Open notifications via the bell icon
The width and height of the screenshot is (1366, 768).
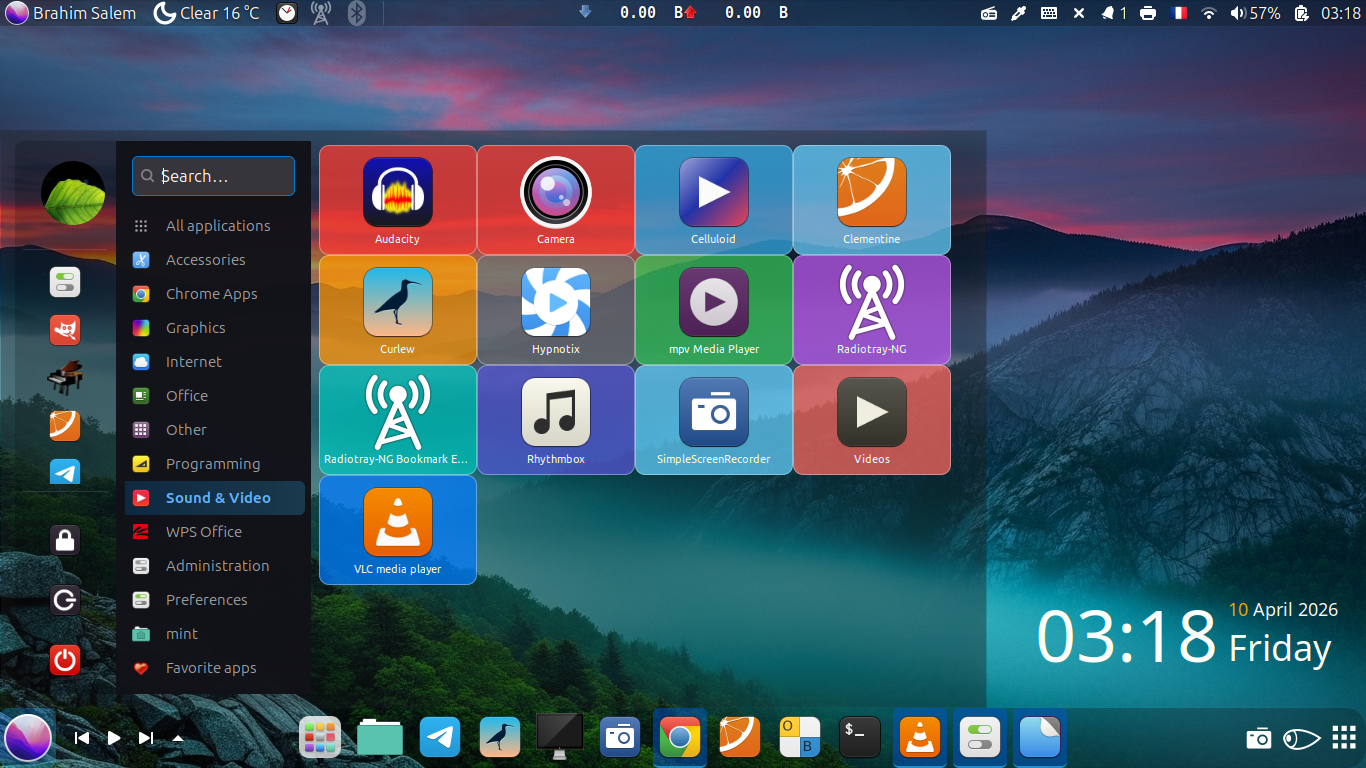point(1114,13)
